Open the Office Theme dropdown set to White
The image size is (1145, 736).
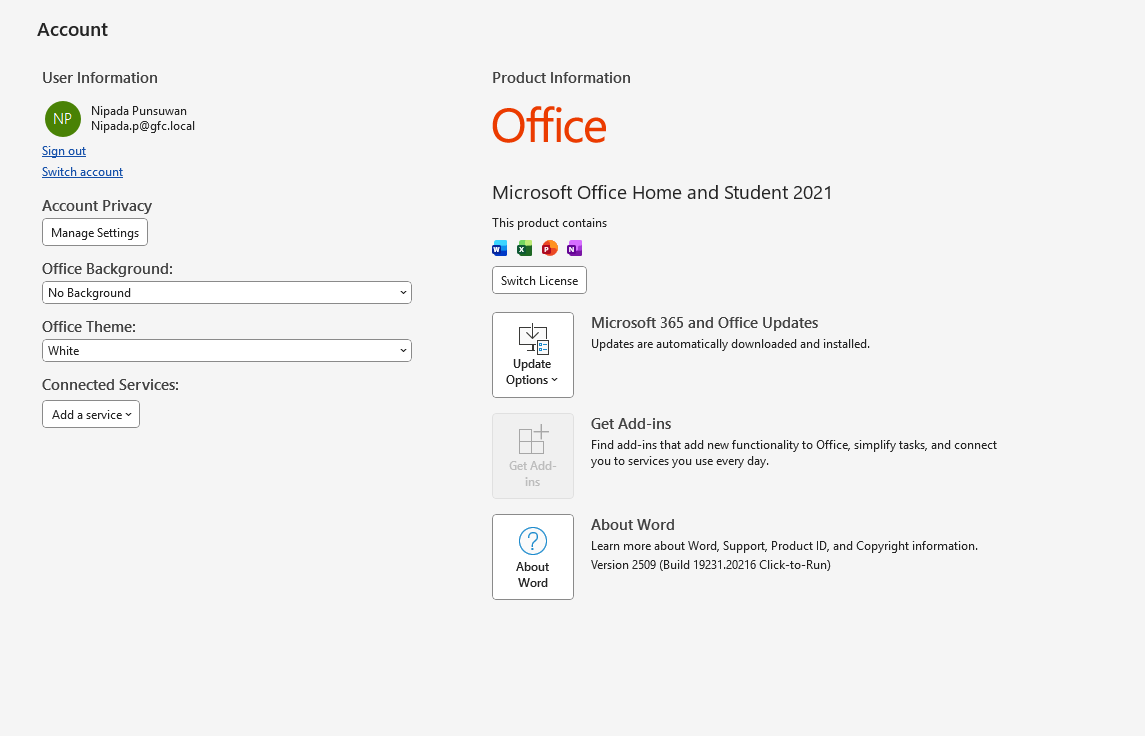227,351
